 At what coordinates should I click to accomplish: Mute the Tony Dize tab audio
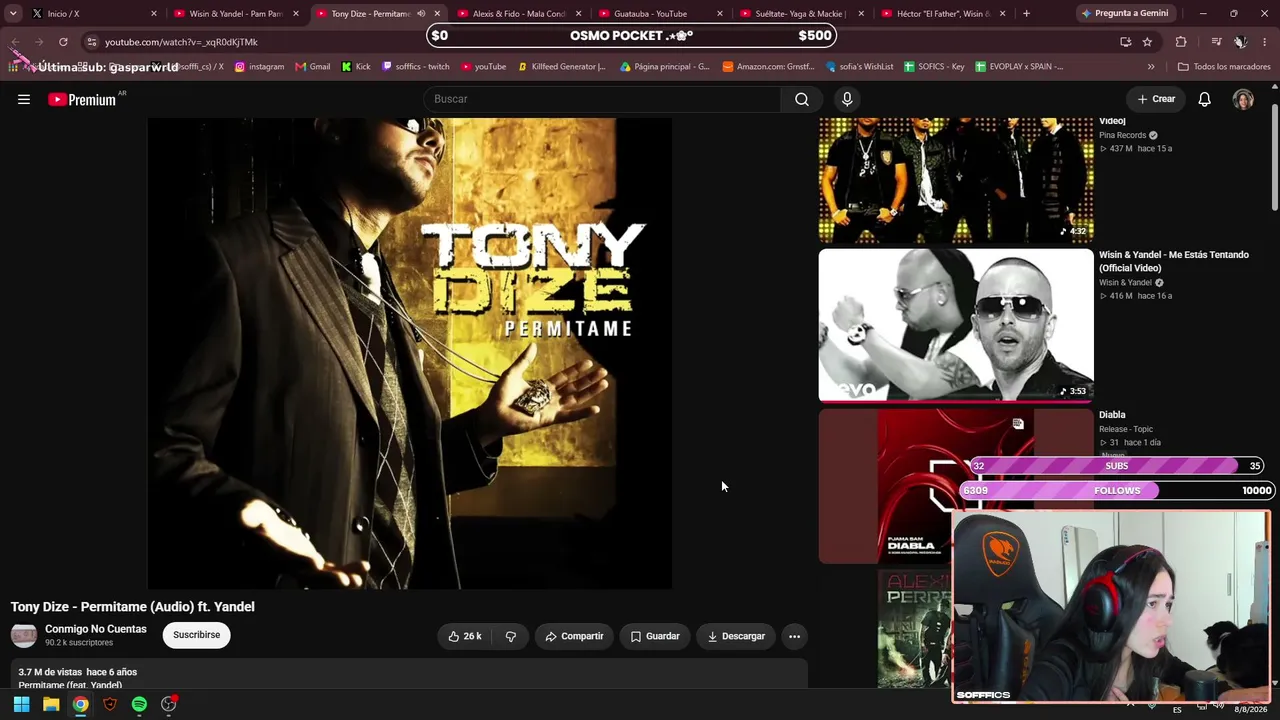pyautogui.click(x=421, y=14)
